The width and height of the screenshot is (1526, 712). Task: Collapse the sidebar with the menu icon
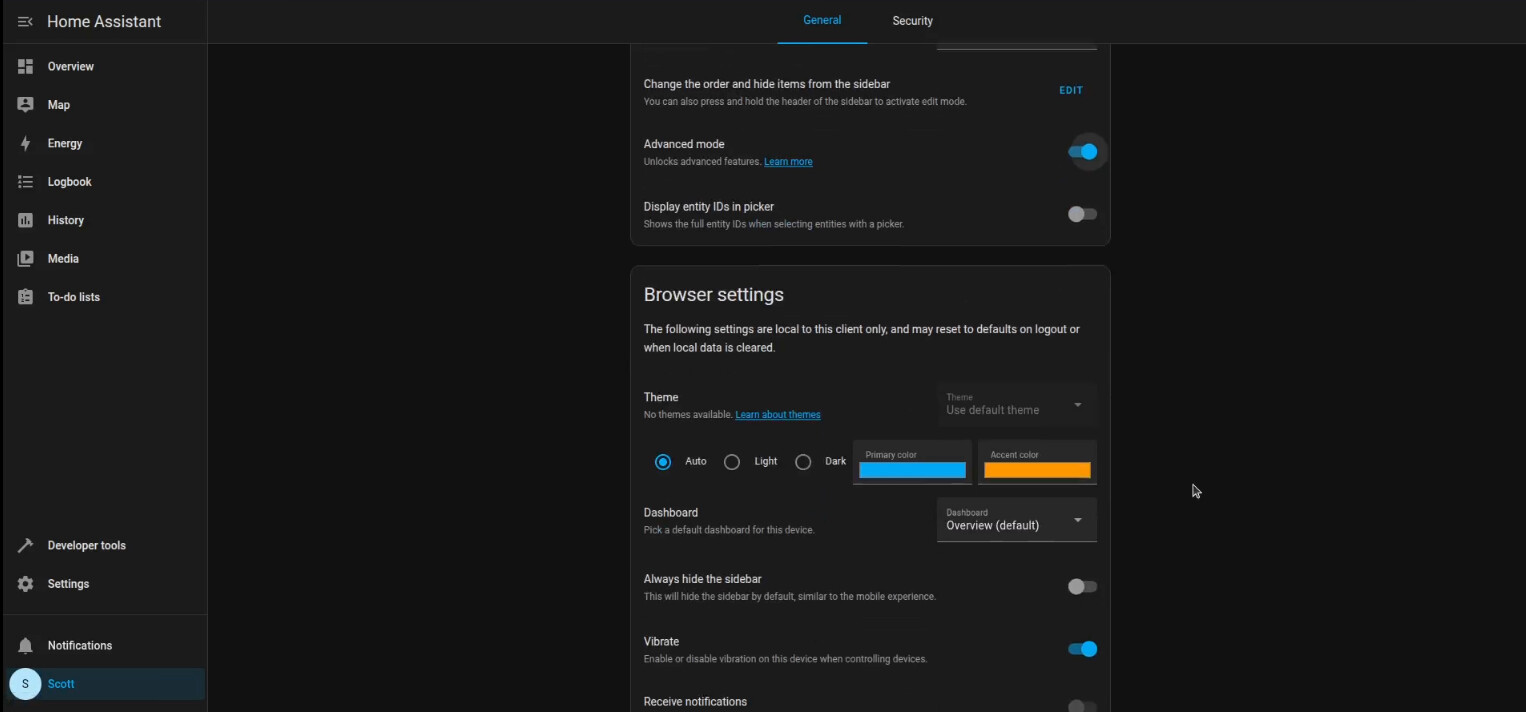[25, 21]
